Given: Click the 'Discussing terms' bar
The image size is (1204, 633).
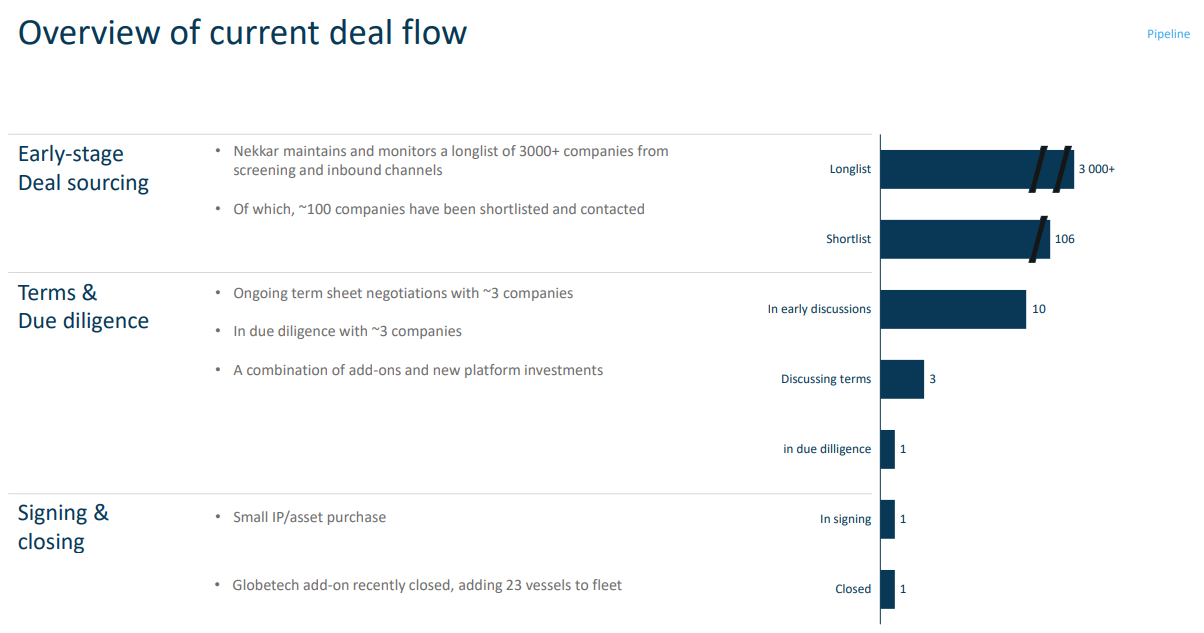Looking at the screenshot, I should [x=902, y=379].
